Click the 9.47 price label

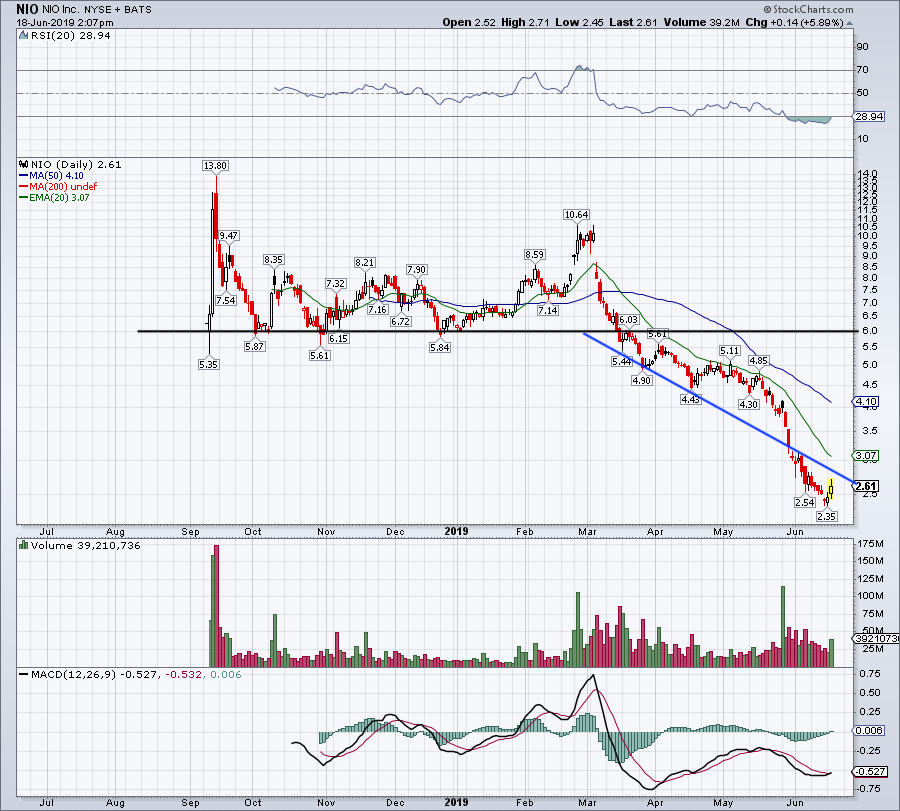(228, 236)
